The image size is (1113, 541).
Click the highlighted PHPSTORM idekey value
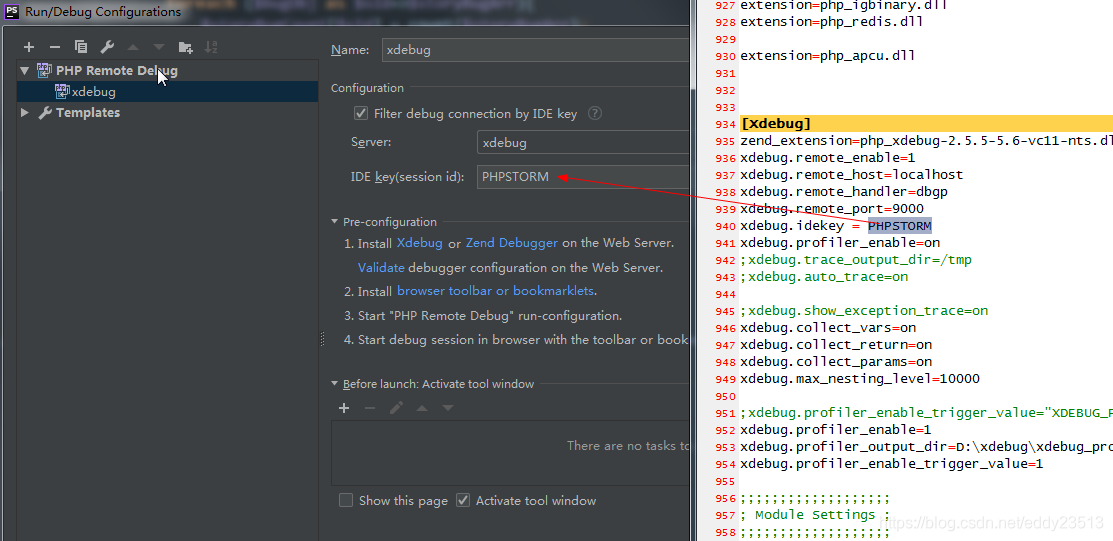point(899,226)
